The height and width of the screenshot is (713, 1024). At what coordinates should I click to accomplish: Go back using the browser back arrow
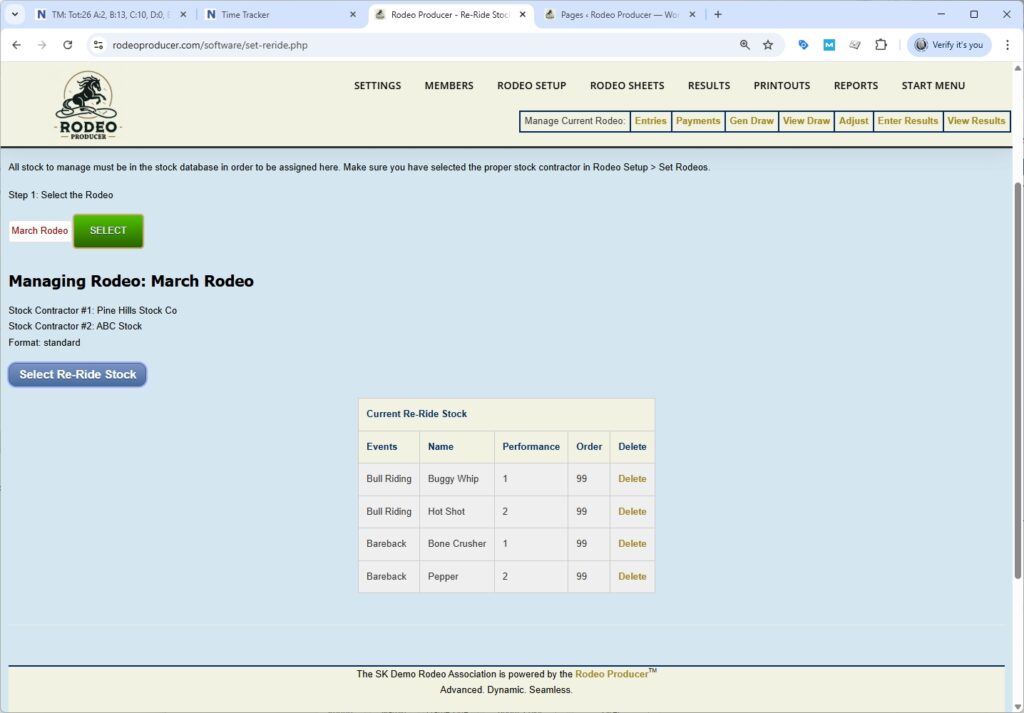coord(16,45)
